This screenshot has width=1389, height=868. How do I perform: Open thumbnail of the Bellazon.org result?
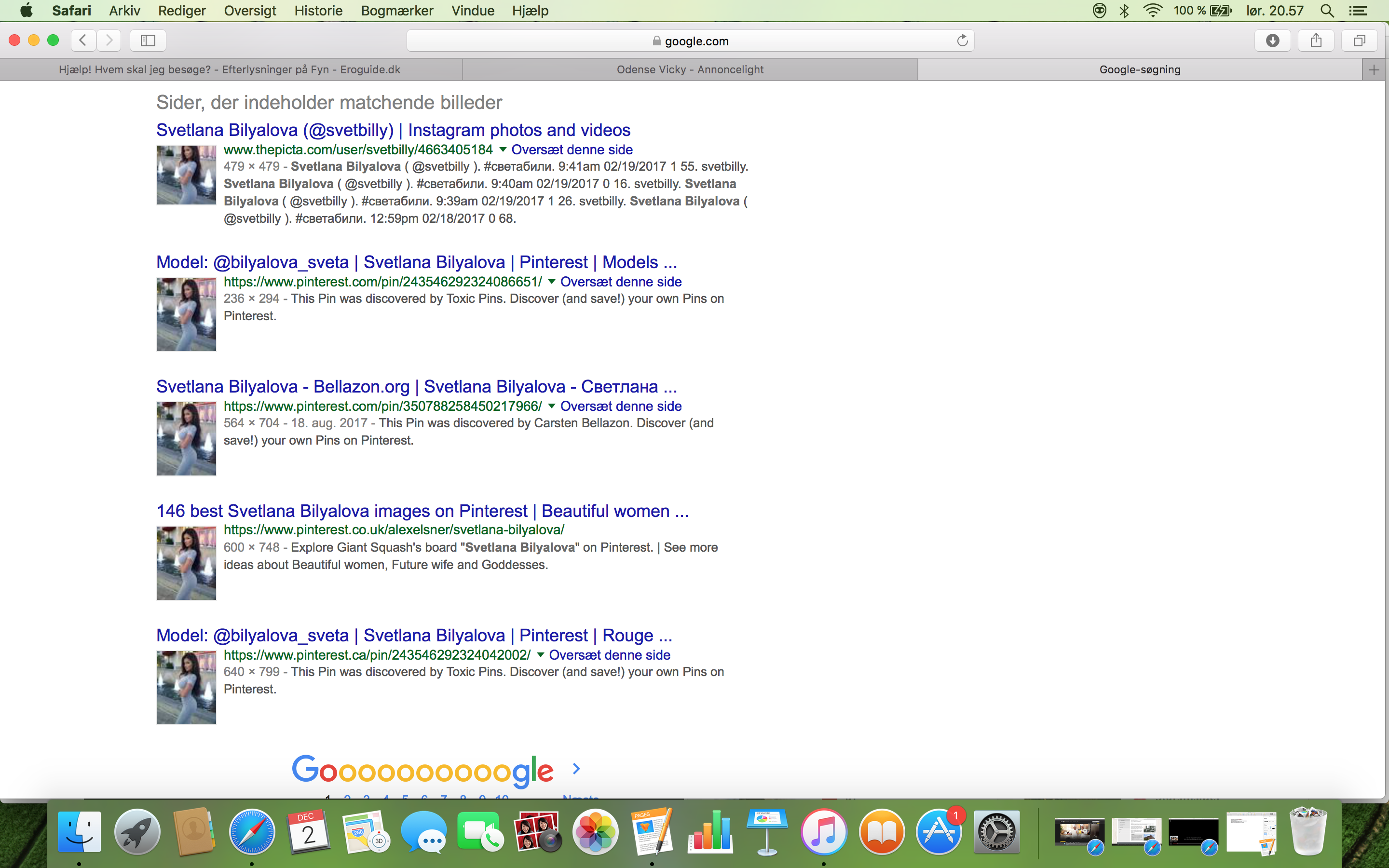187,439
